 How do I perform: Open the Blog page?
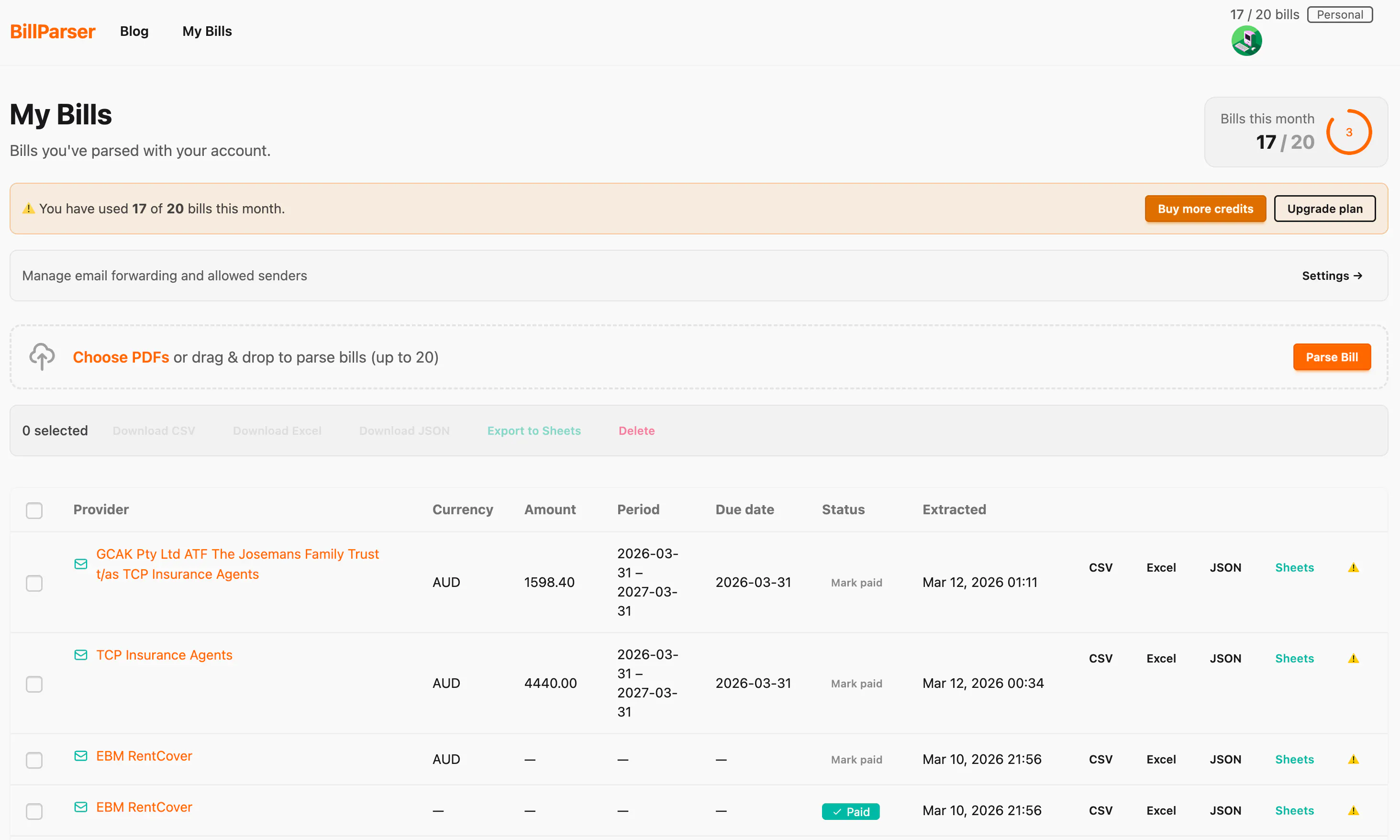(134, 31)
